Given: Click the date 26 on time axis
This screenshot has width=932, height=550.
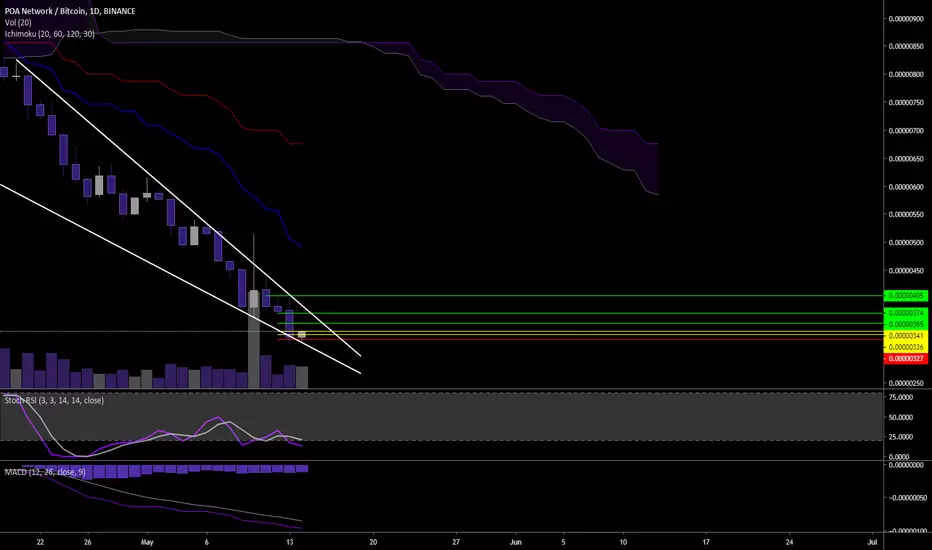Looking at the screenshot, I should [x=87, y=542].
